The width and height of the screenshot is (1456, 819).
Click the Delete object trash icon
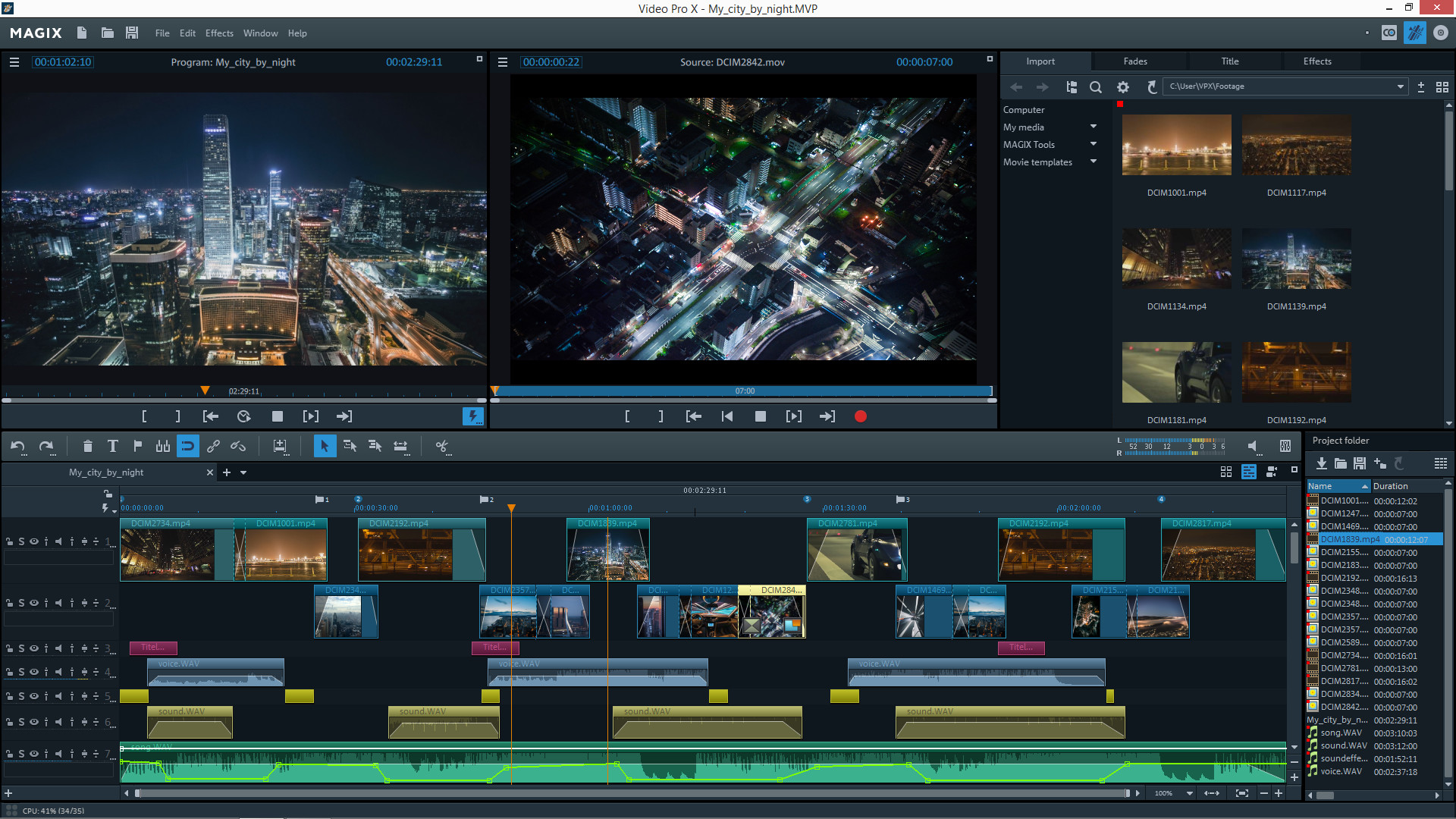(x=88, y=446)
